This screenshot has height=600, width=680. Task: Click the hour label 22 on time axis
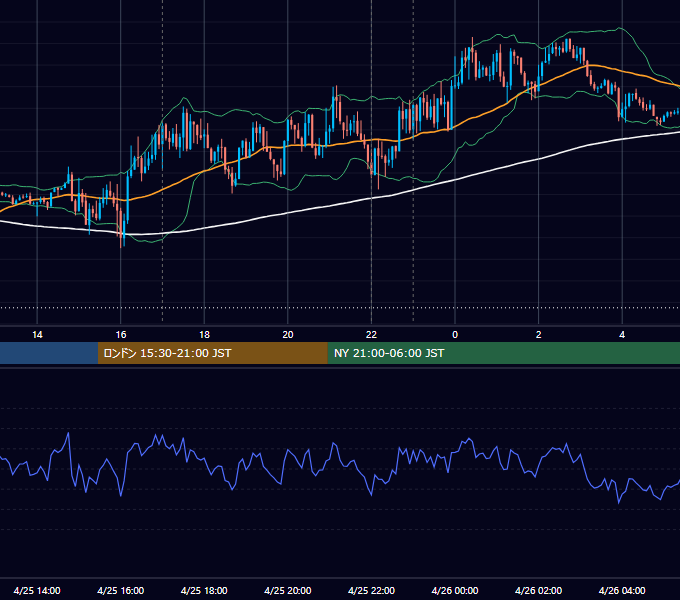(x=371, y=335)
